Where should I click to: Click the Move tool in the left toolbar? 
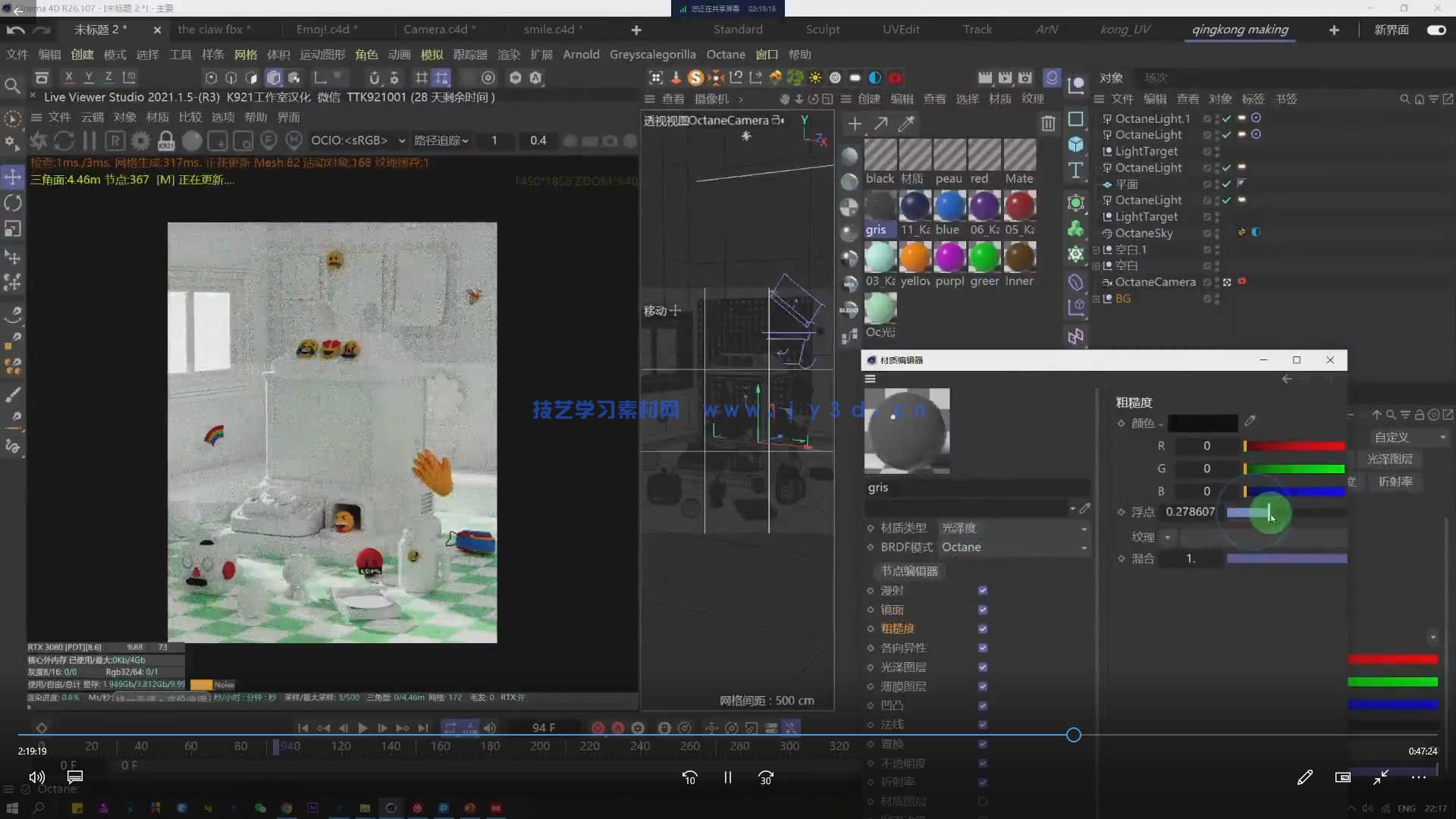pyautogui.click(x=13, y=177)
